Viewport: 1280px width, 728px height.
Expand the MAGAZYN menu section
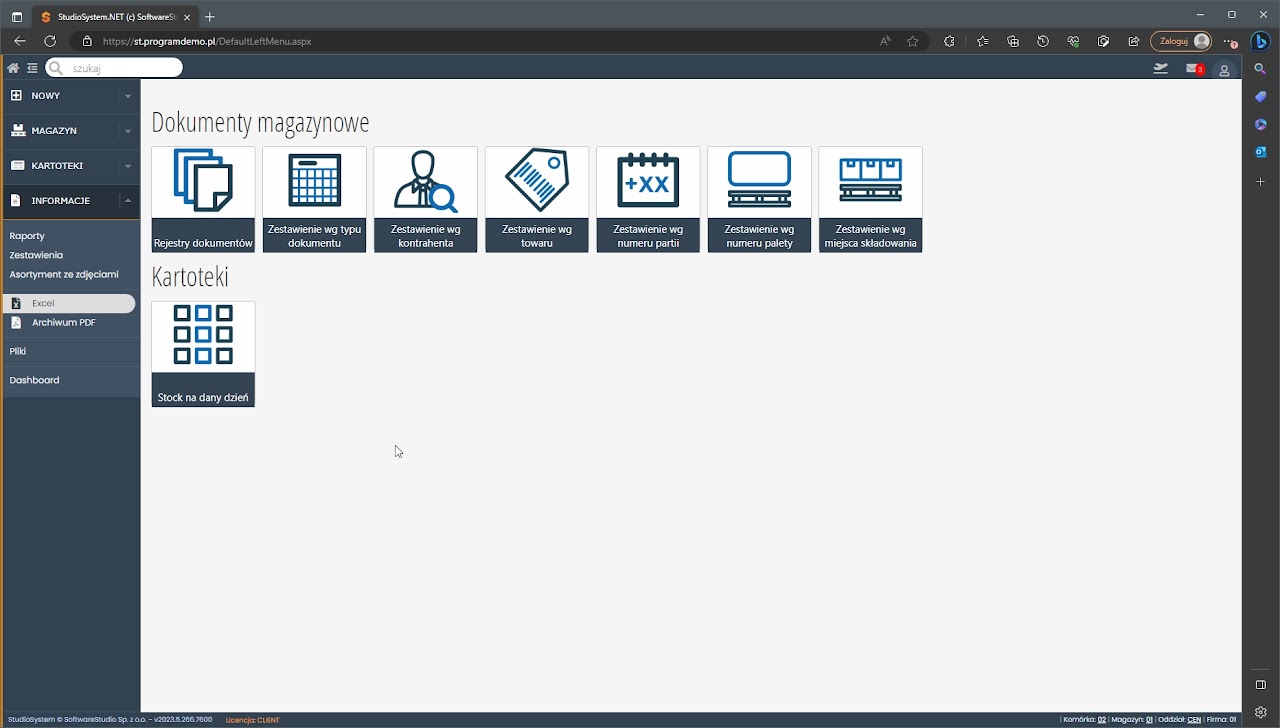pos(70,131)
